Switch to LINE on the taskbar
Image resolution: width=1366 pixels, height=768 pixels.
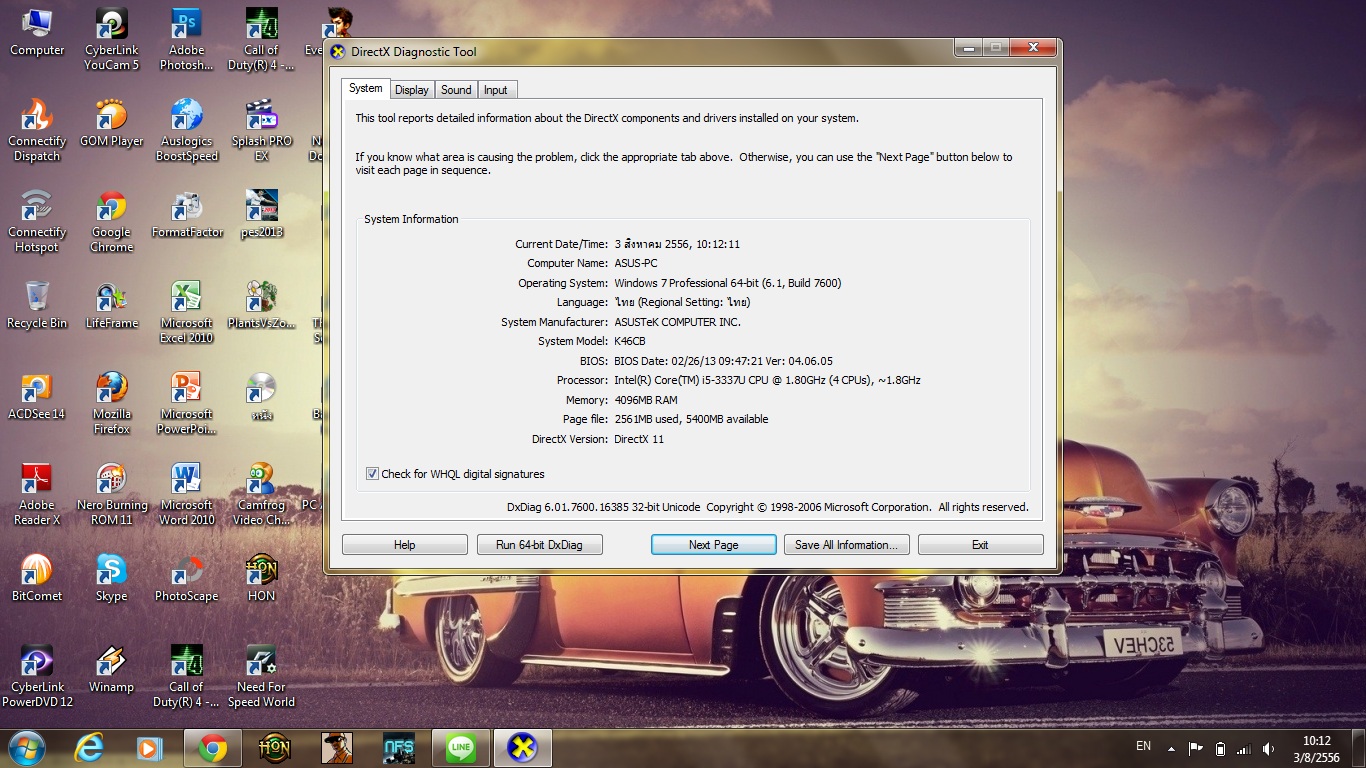[x=460, y=748]
